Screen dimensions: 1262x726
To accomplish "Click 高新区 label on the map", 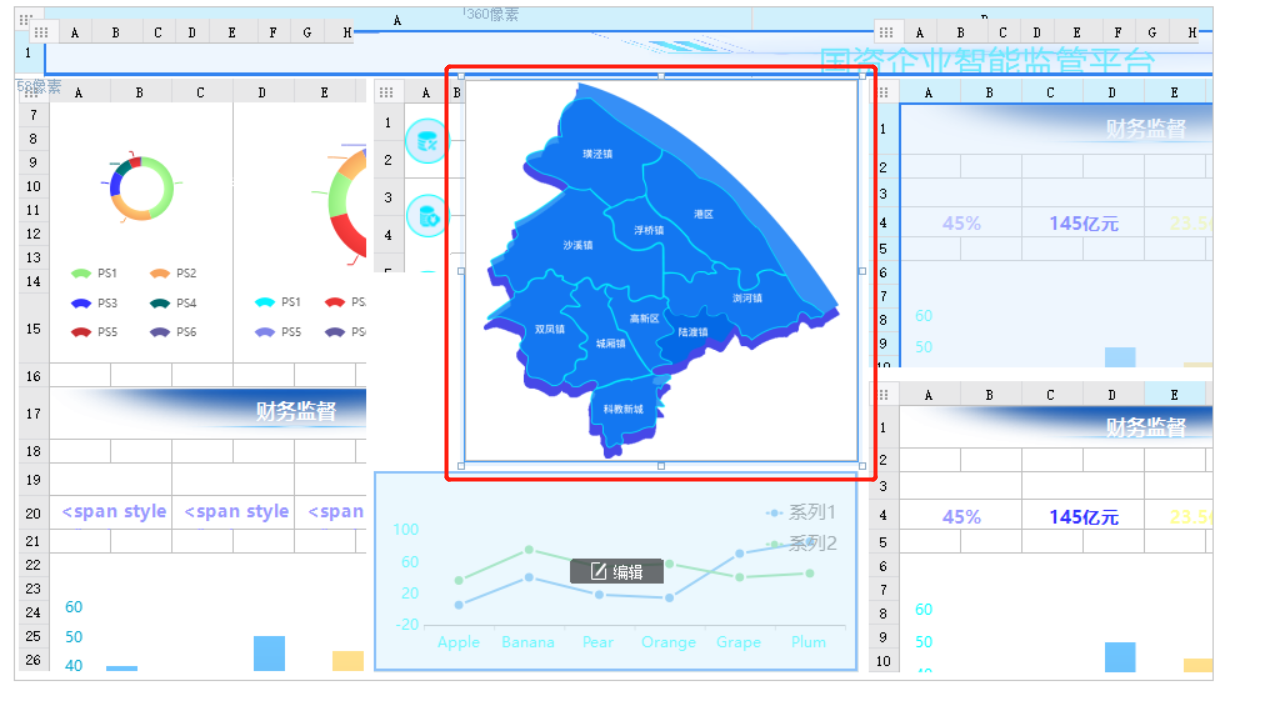I will tap(644, 319).
